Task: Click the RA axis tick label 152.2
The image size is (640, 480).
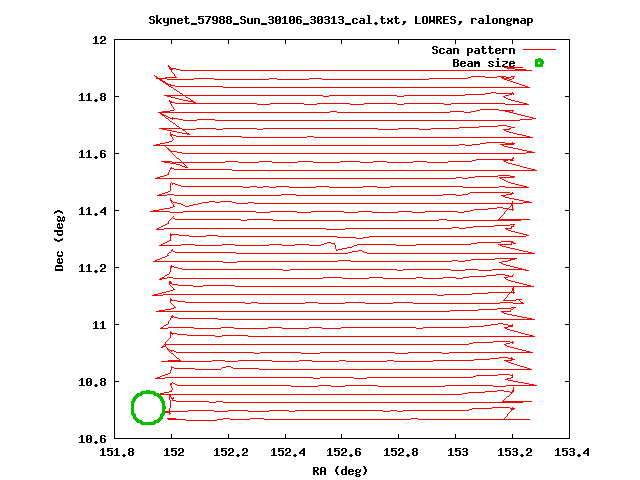Action: 231,452
